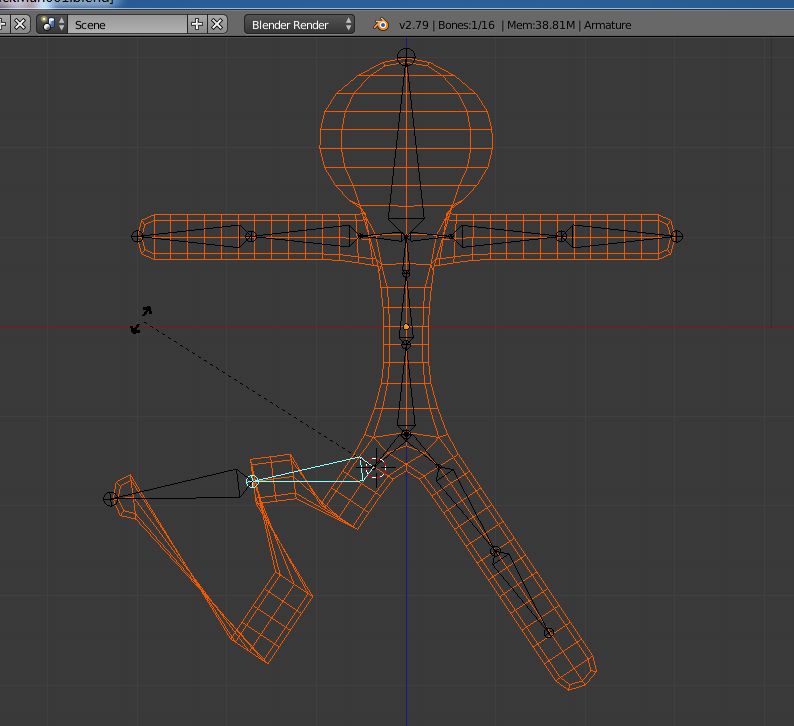The height and width of the screenshot is (726, 794).
Task: Select the inner bone of the left arm
Action: (x=304, y=236)
